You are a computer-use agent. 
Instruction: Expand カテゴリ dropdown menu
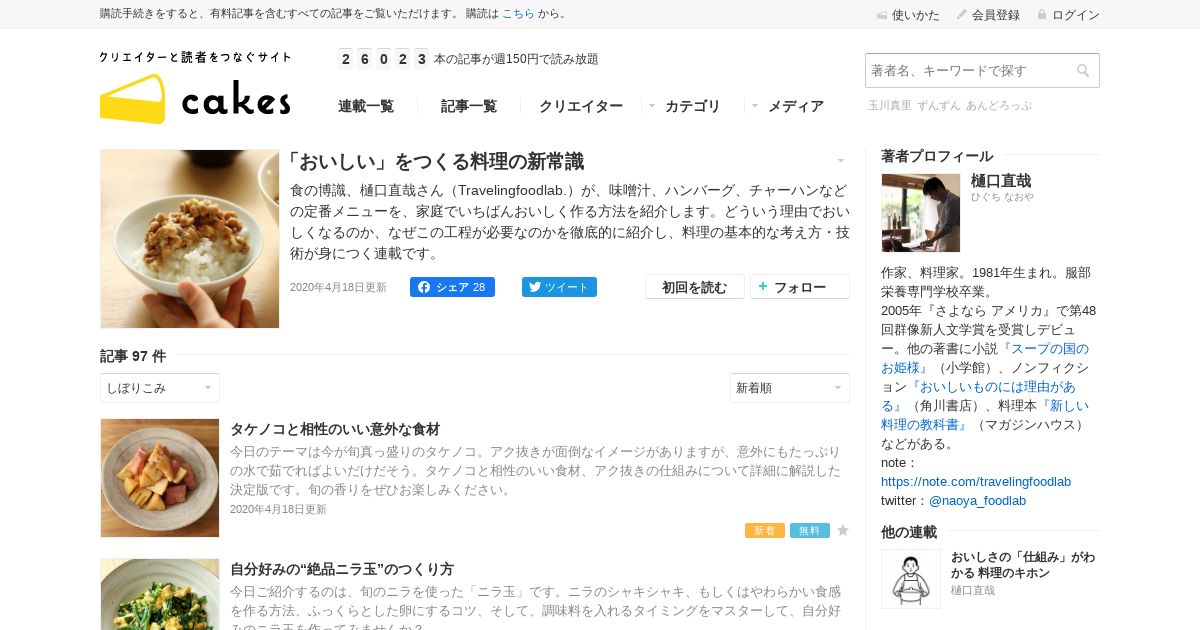(684, 106)
